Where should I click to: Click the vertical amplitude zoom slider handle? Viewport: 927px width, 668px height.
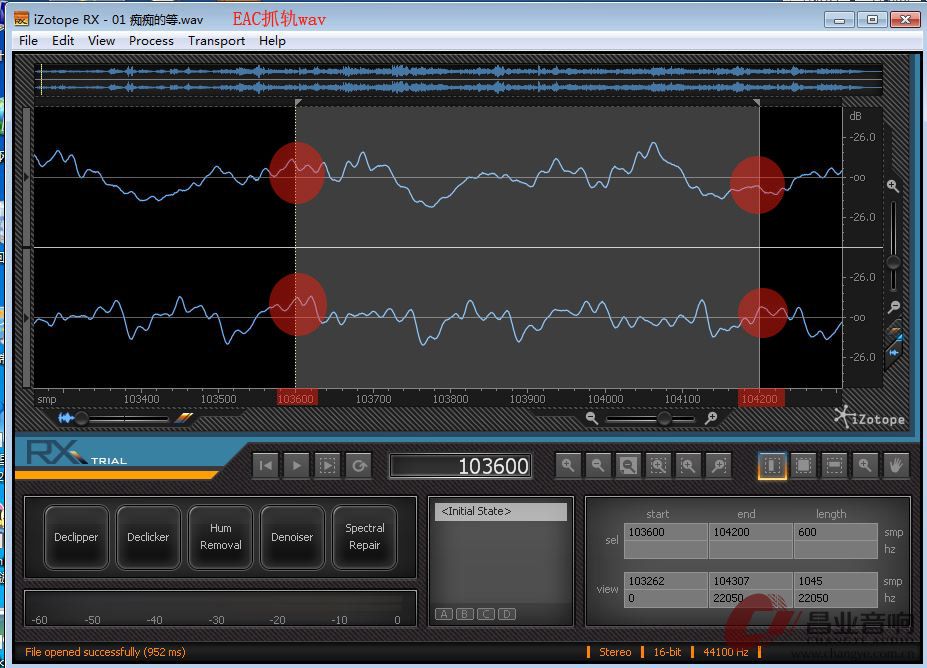tap(893, 262)
